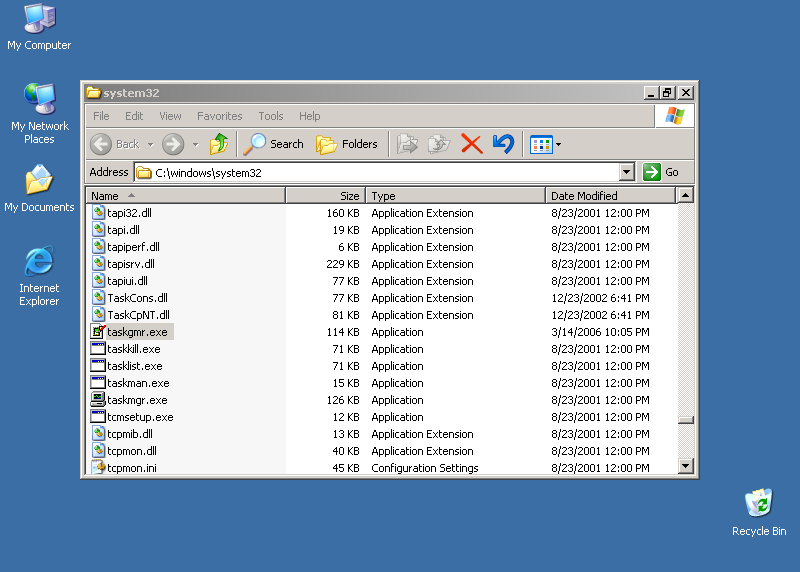Viewport: 800px width, 572px height.
Task: Click the Copy To toolbar icon
Action: 439,144
